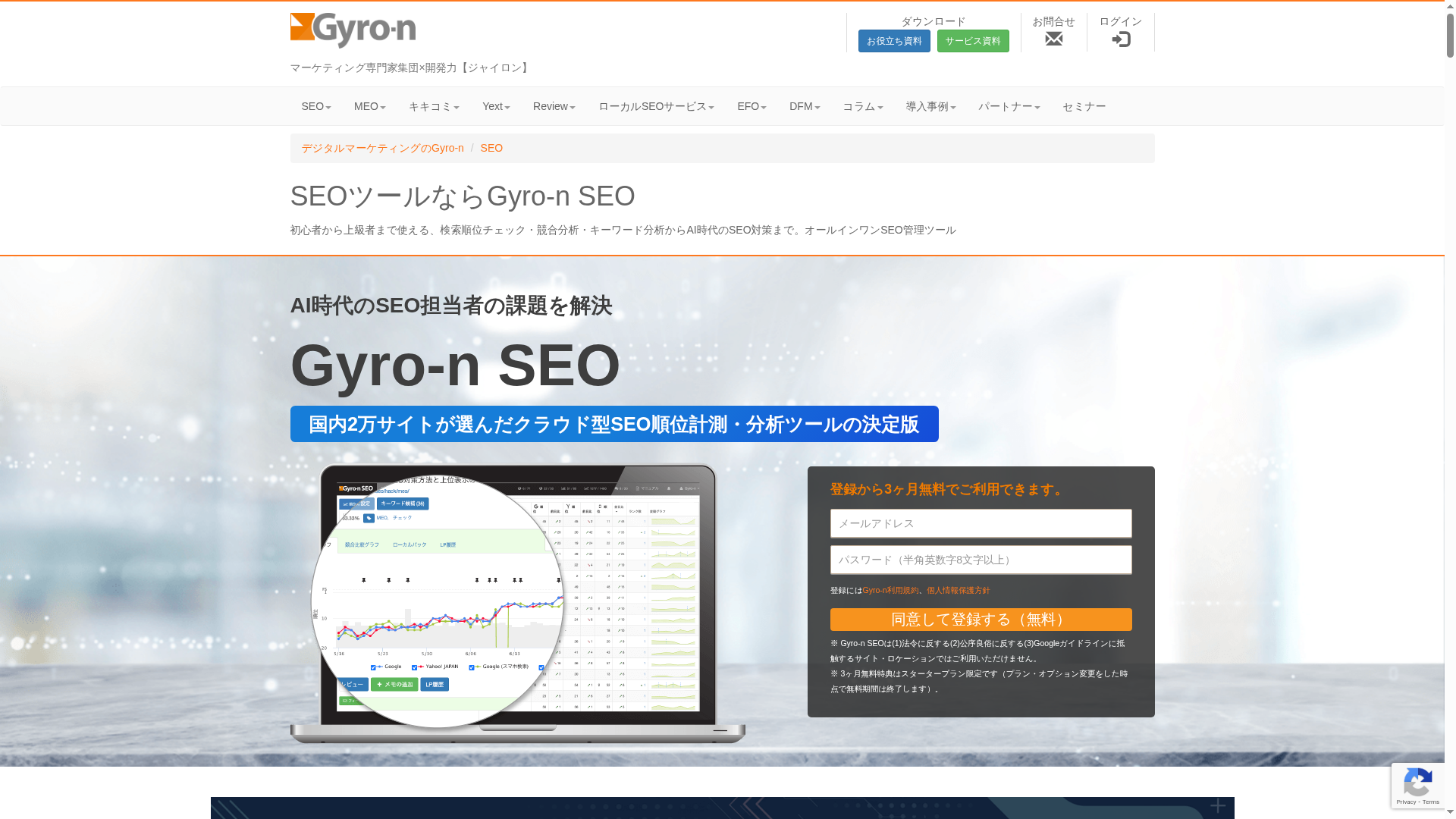Open パートナー navigation item
1456x819 pixels.
1009,106
